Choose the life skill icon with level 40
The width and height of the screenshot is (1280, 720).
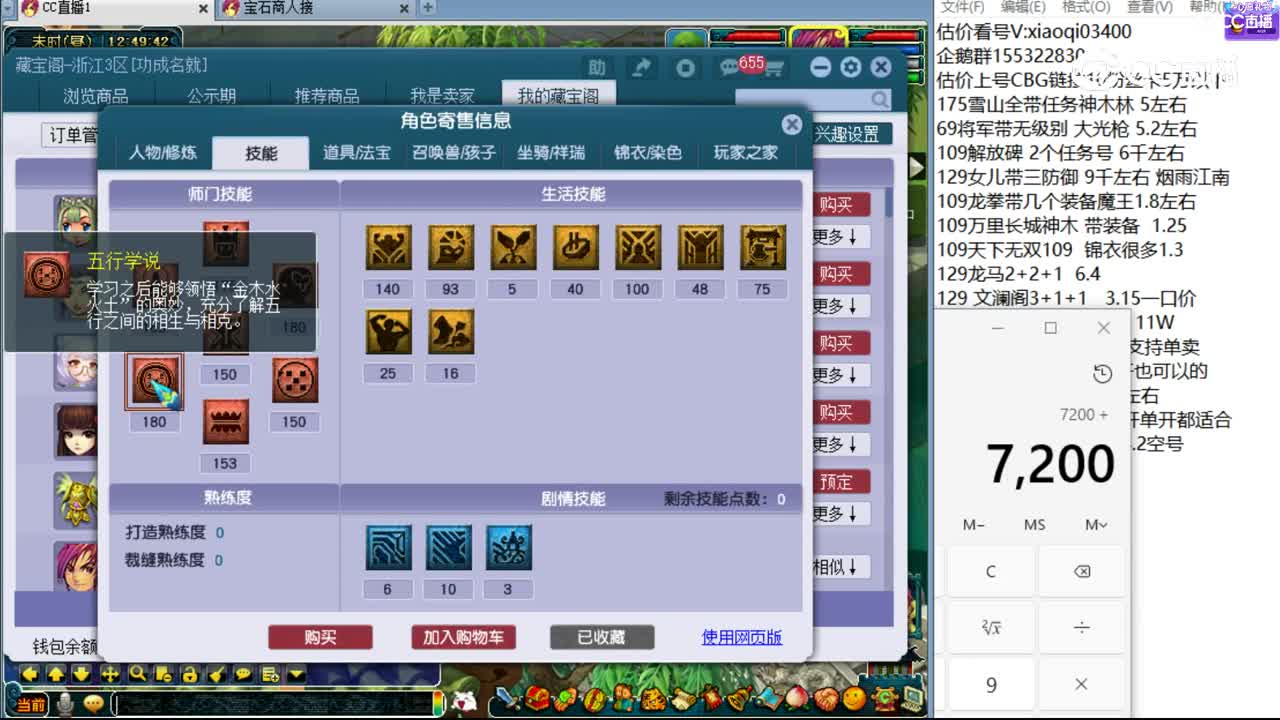(x=575, y=247)
